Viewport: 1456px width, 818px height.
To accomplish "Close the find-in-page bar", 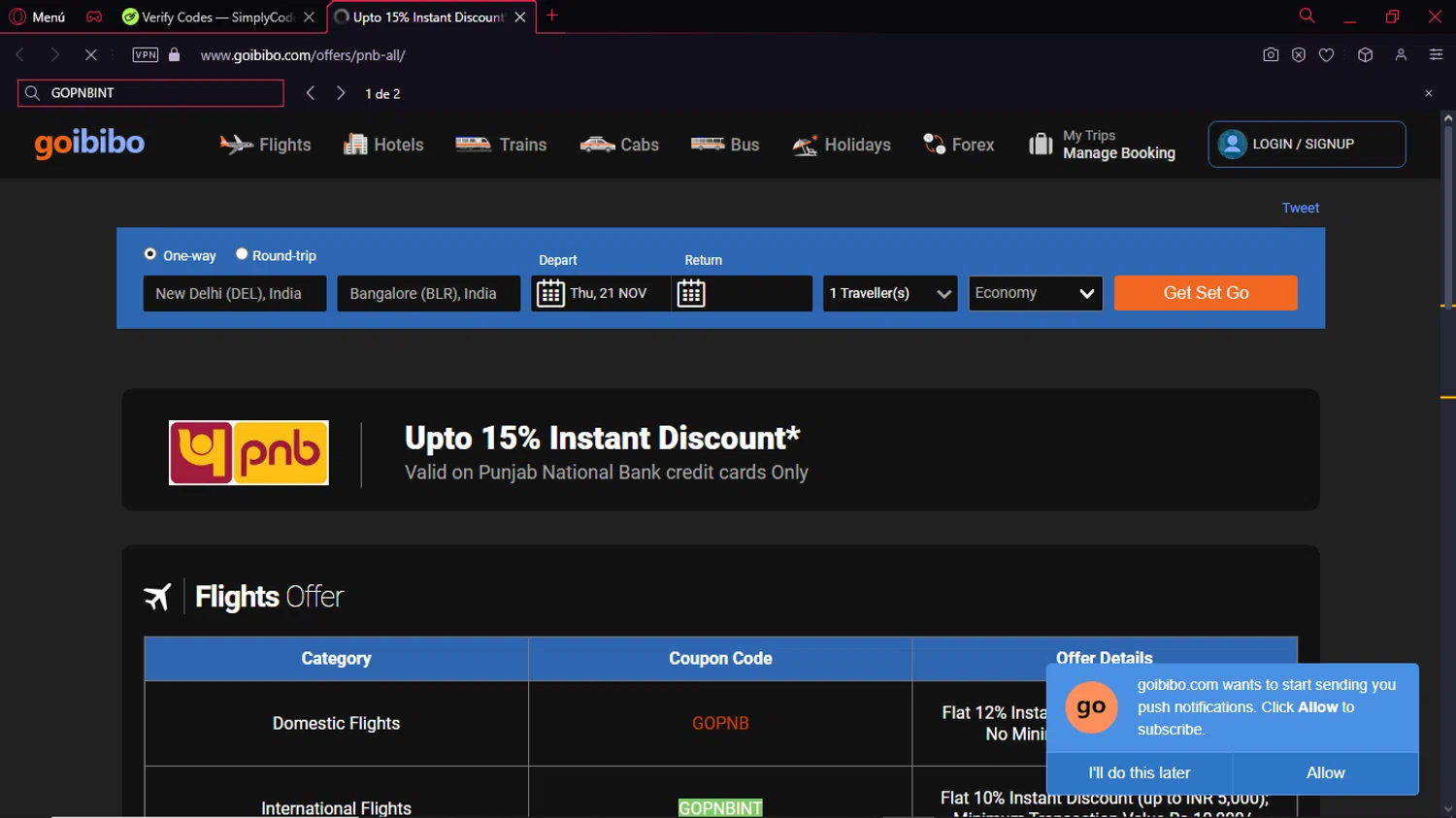I will [x=1429, y=93].
